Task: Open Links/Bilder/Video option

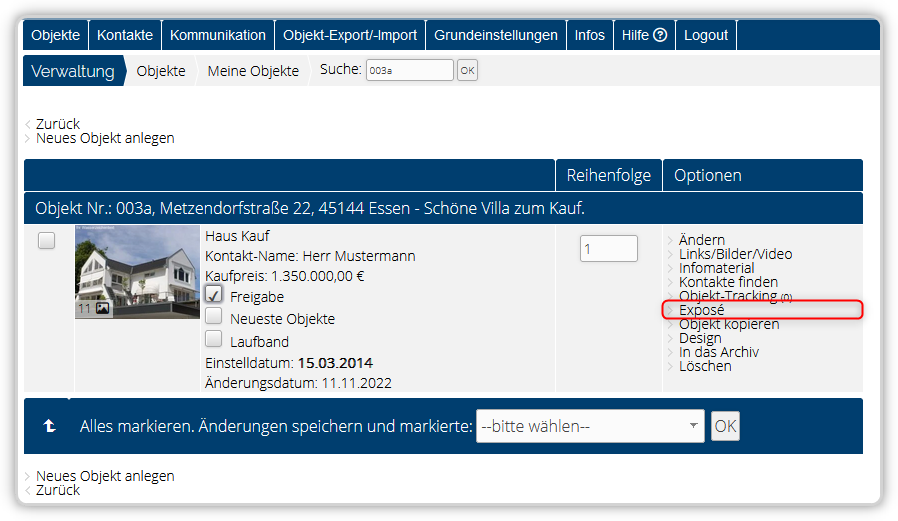Action: (x=735, y=254)
